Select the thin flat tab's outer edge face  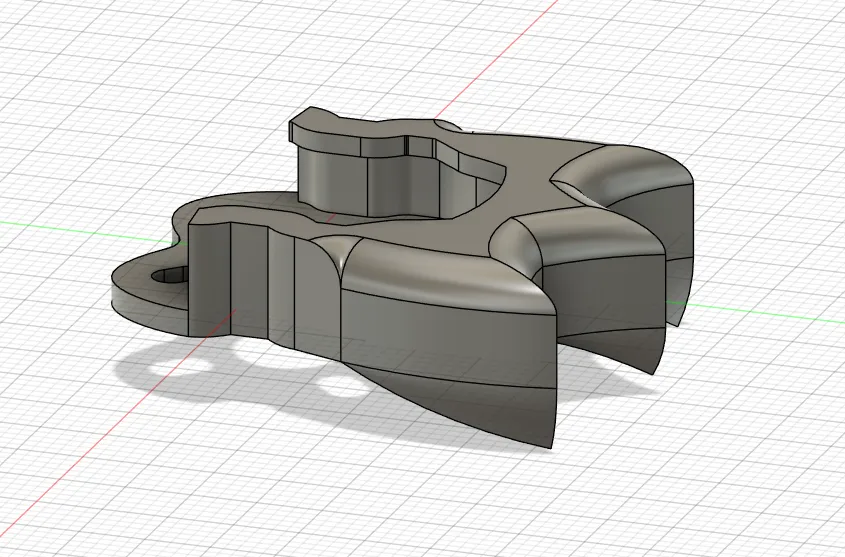pos(148,310)
